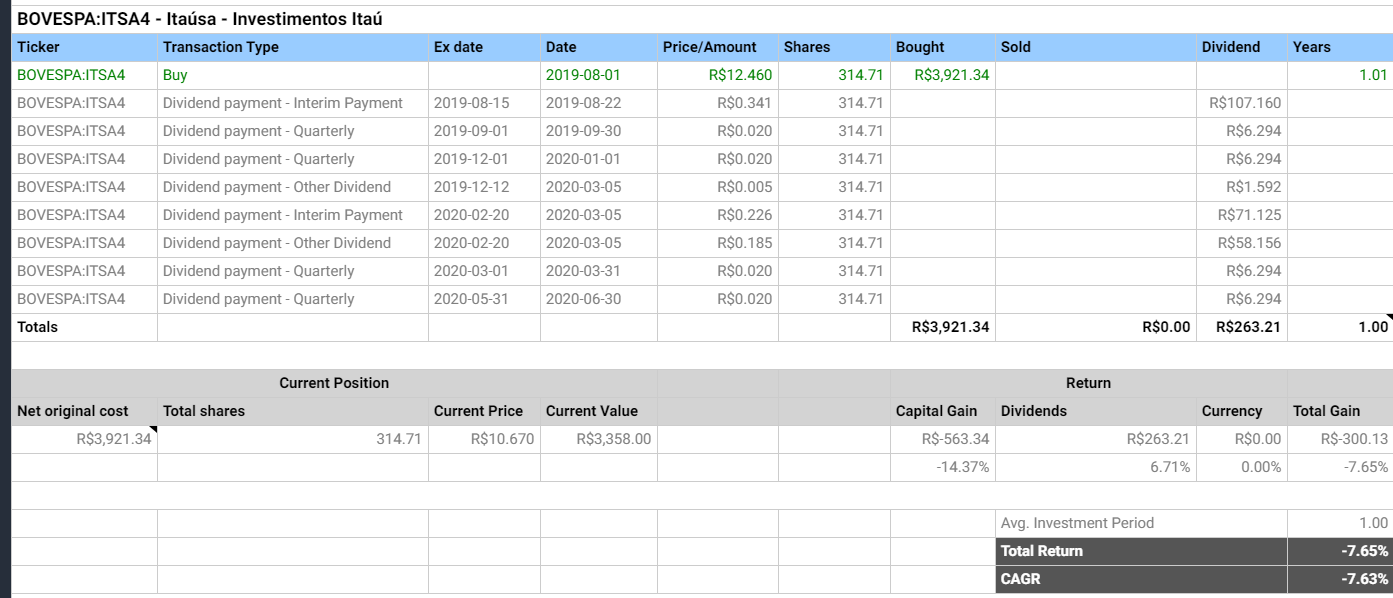Select the ex date '2019-12-12' cell
Image resolution: width=1393 pixels, height=598 pixels.
tap(485, 187)
